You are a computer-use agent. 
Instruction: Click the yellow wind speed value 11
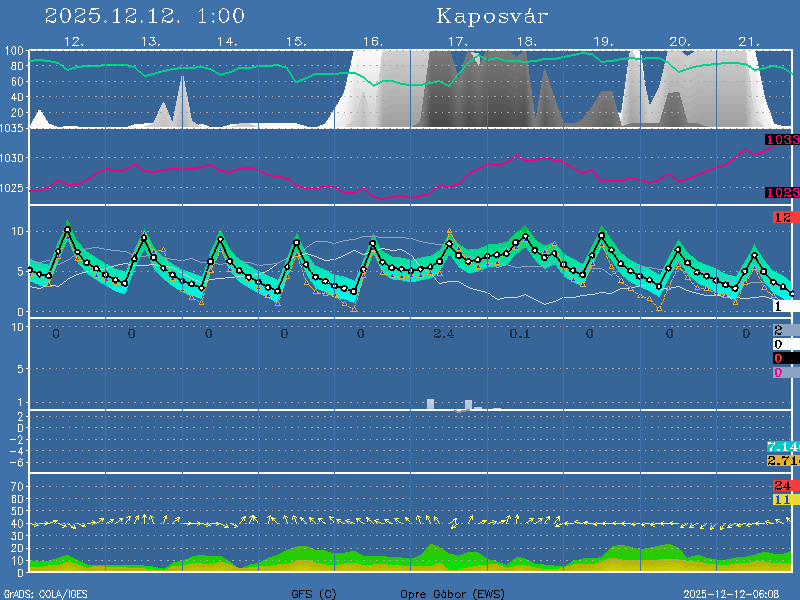[782, 499]
